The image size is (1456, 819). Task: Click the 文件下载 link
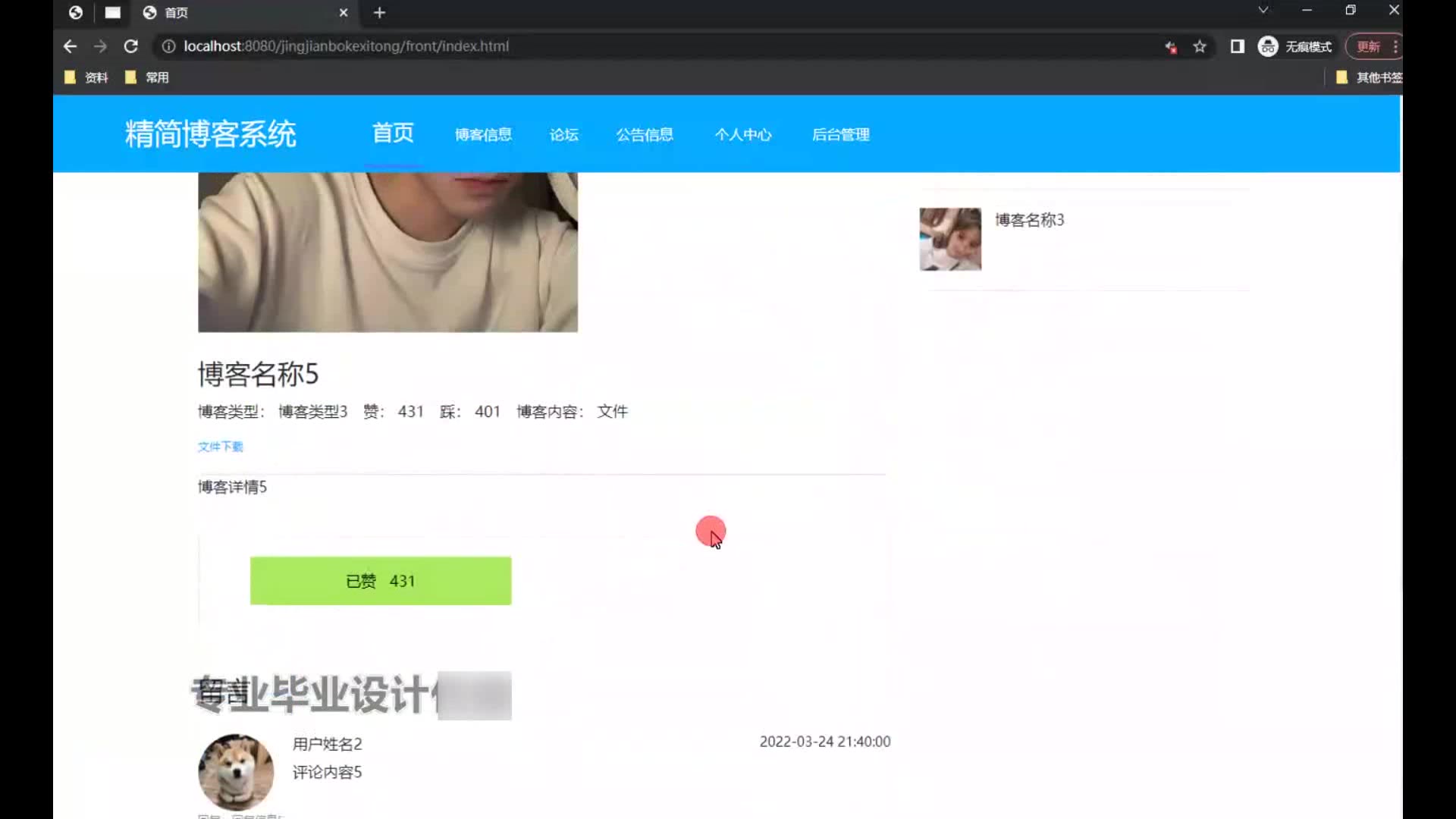[x=220, y=447]
